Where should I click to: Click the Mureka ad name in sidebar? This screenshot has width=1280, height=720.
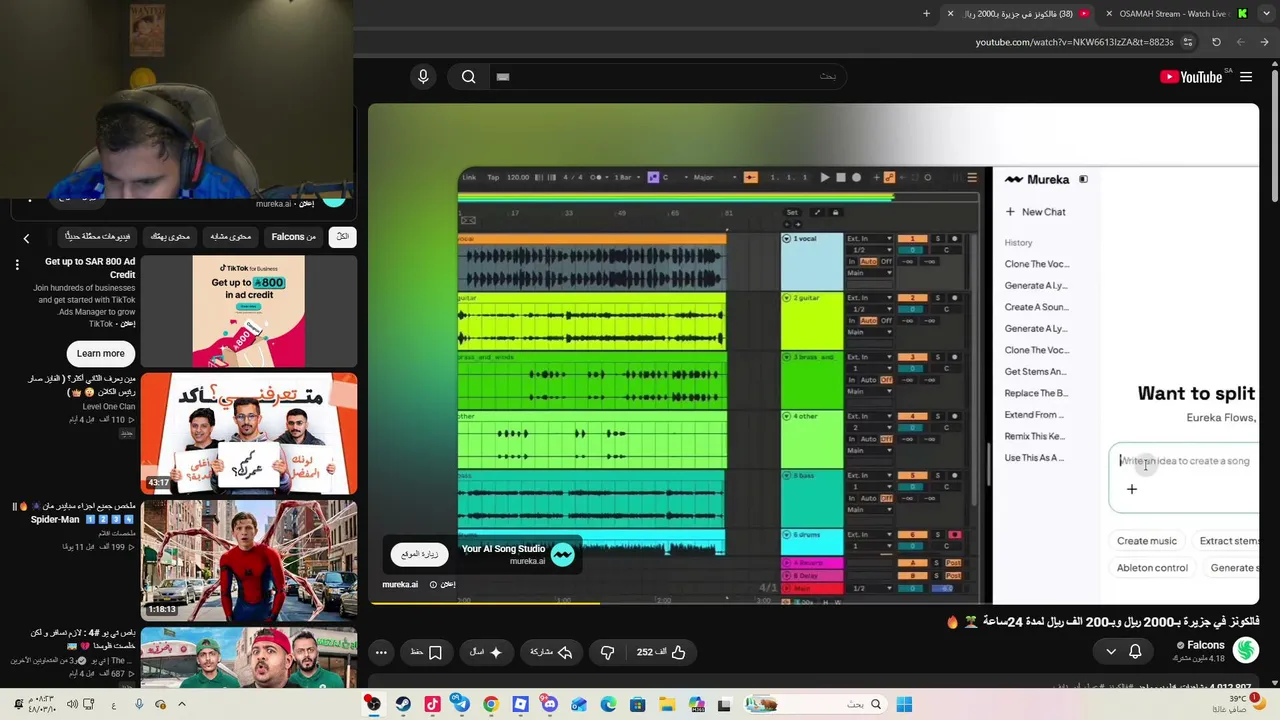273,204
